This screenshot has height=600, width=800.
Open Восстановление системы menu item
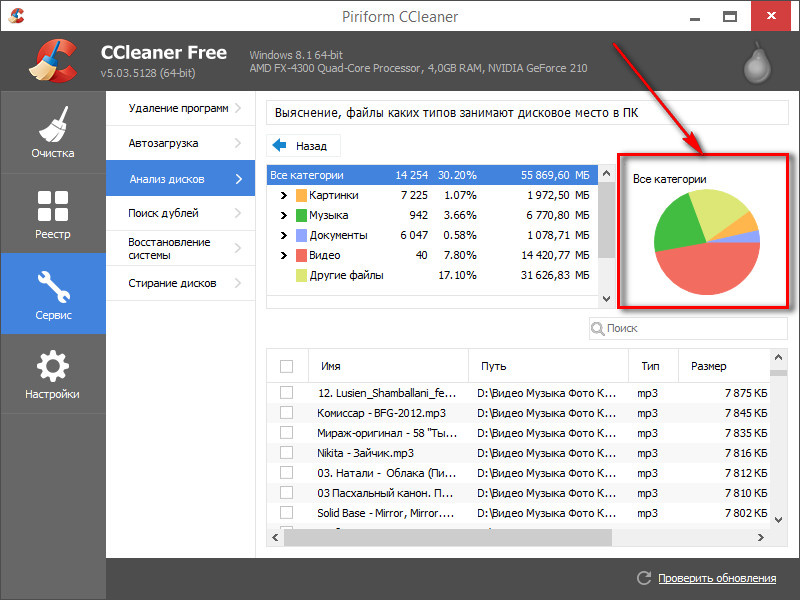pos(180,248)
